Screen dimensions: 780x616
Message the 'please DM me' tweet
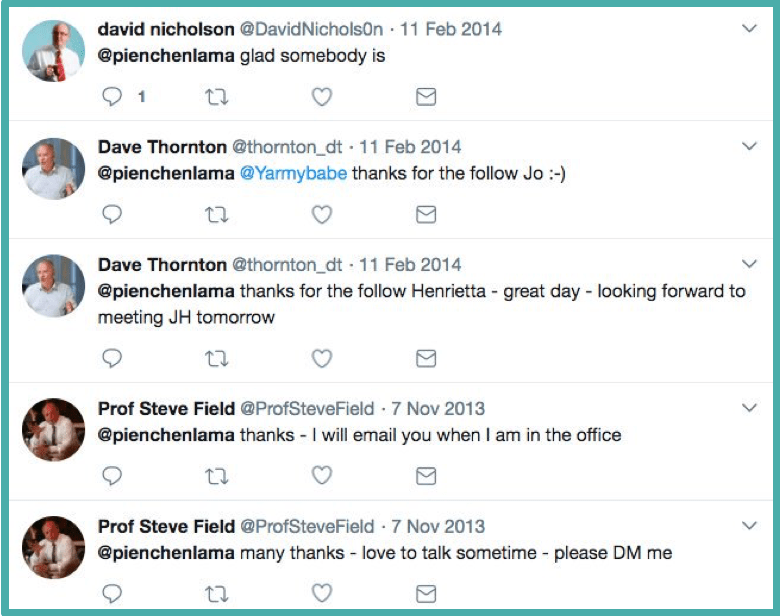[425, 594]
